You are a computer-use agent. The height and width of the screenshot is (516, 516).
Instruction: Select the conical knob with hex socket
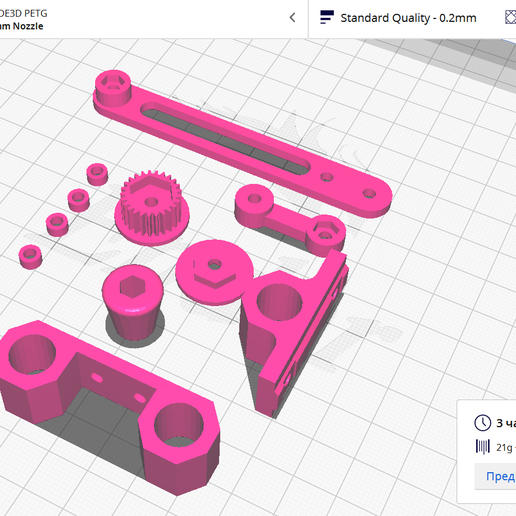pos(133,302)
